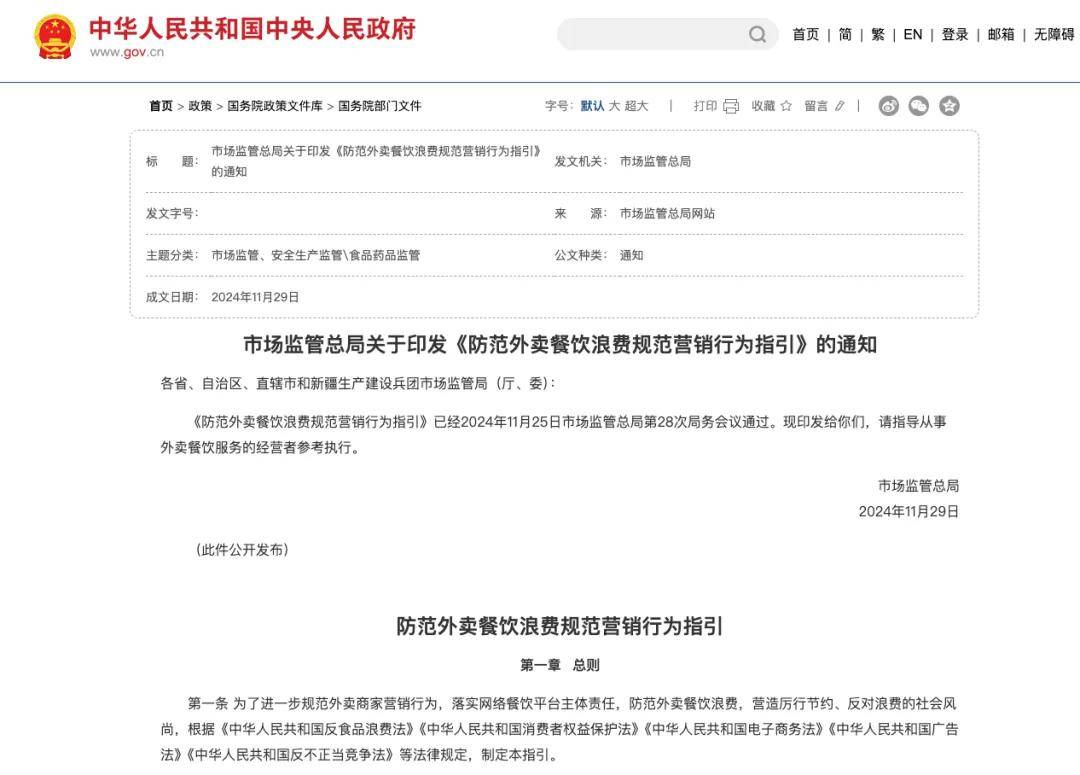Share article via the WeChat icon
This screenshot has width=1080, height=775.
point(919,106)
